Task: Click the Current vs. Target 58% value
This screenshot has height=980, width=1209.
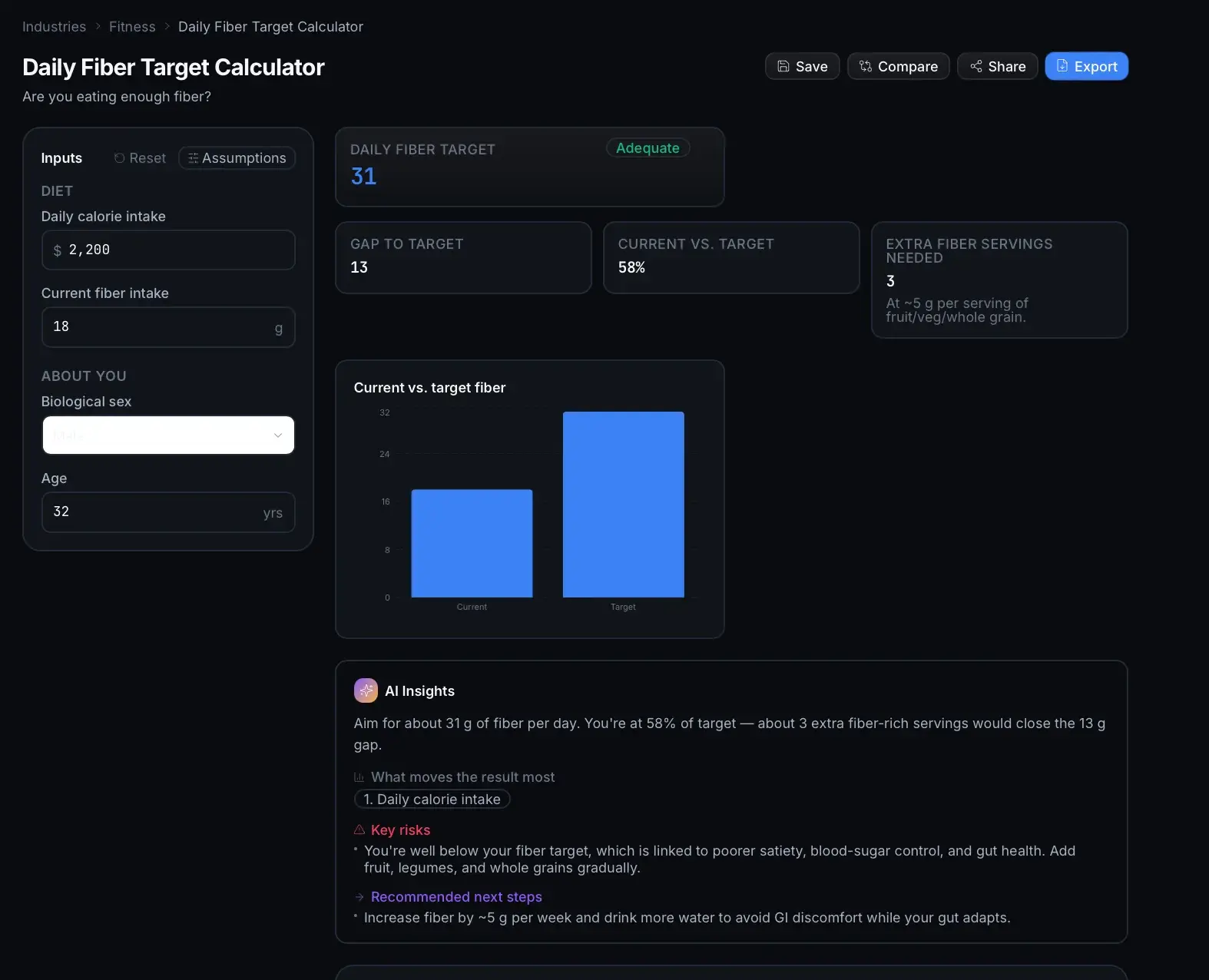Action: [x=631, y=267]
